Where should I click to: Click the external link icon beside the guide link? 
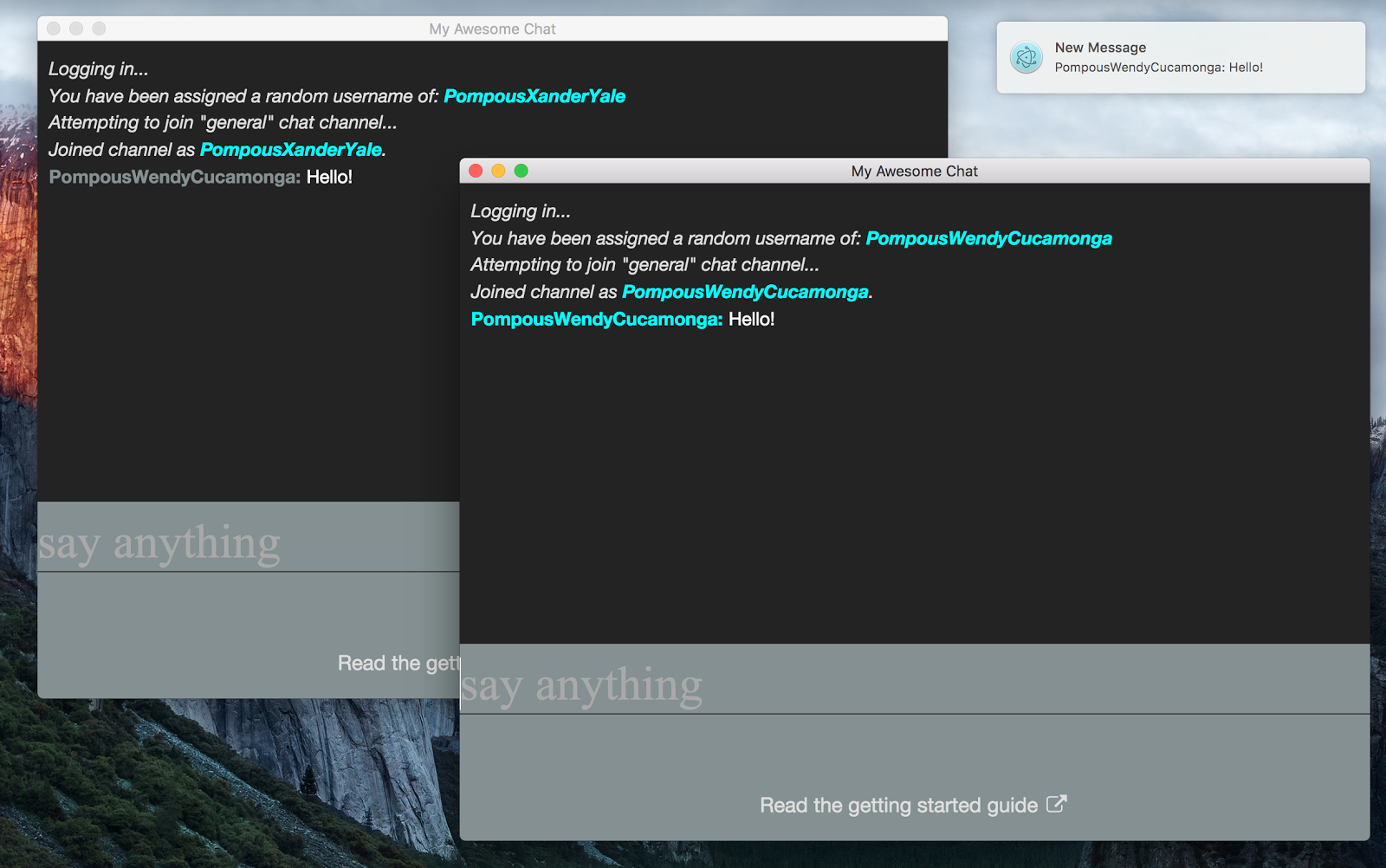pyautogui.click(x=1056, y=804)
